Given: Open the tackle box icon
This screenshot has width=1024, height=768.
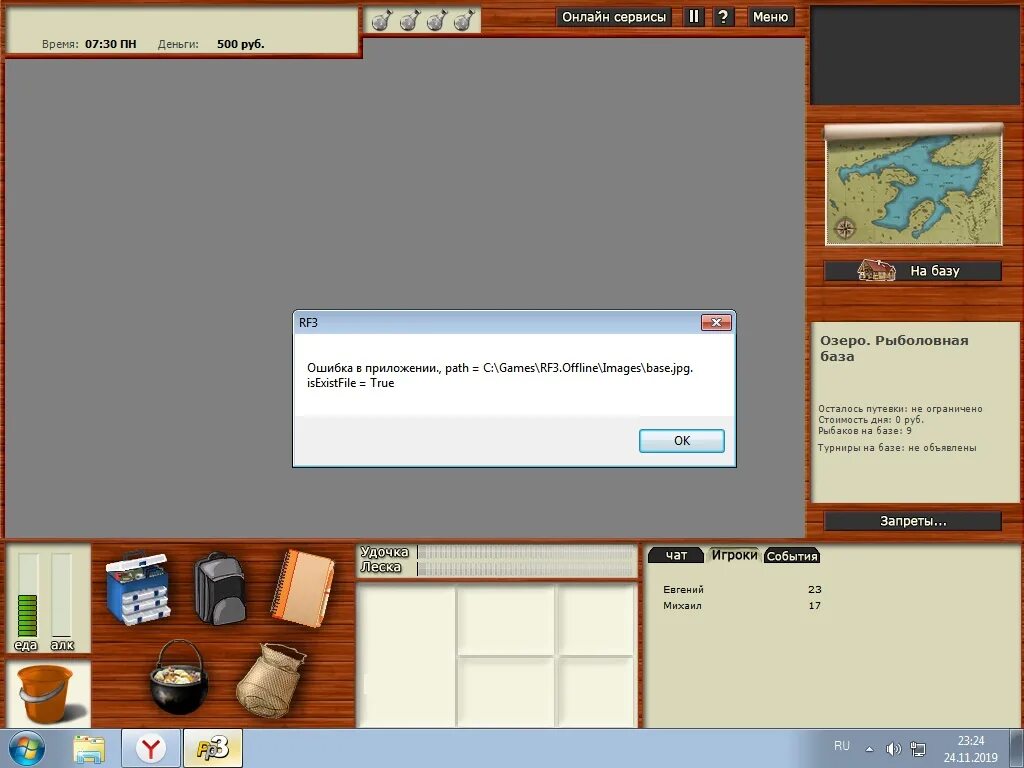Looking at the screenshot, I should [138, 588].
